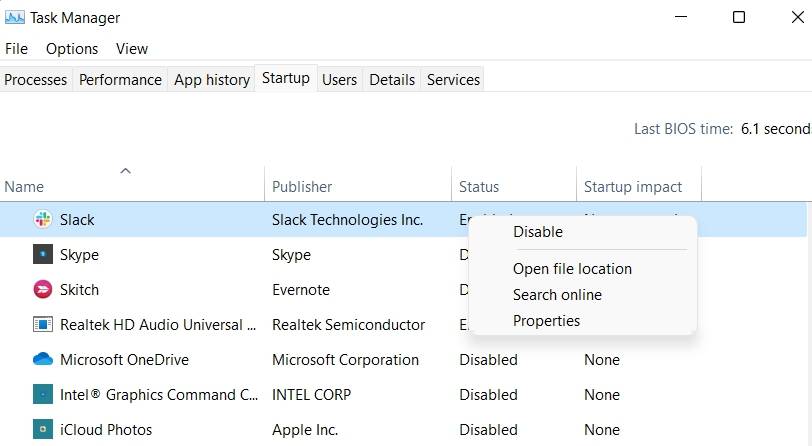Switch to the Processes tab

pyautogui.click(x=36, y=80)
